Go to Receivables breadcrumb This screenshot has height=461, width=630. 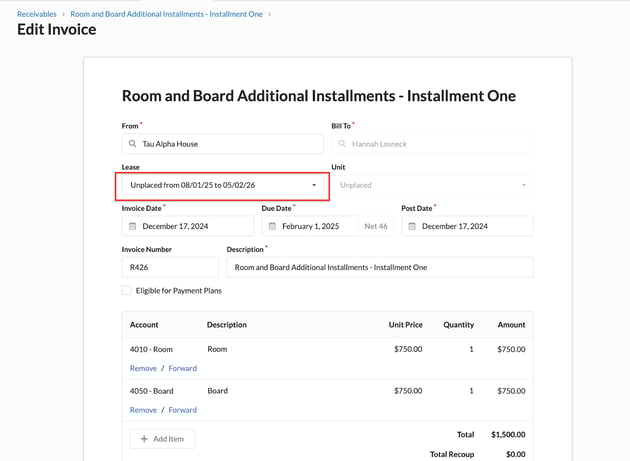click(x=36, y=14)
